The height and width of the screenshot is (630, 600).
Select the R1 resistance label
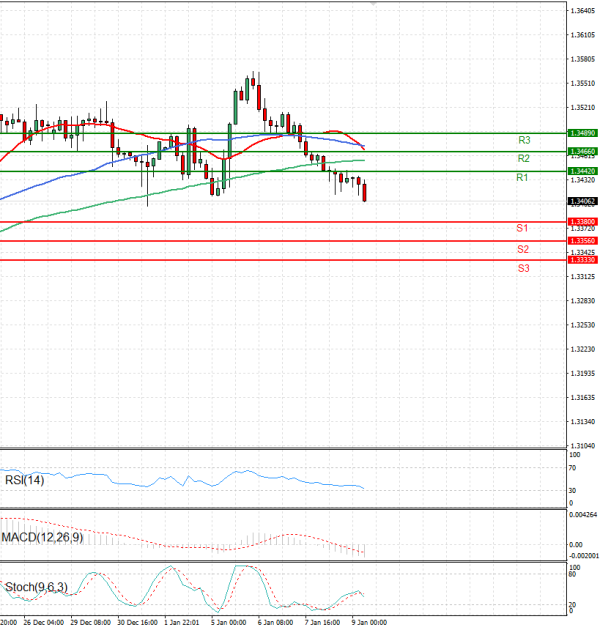tap(522, 178)
